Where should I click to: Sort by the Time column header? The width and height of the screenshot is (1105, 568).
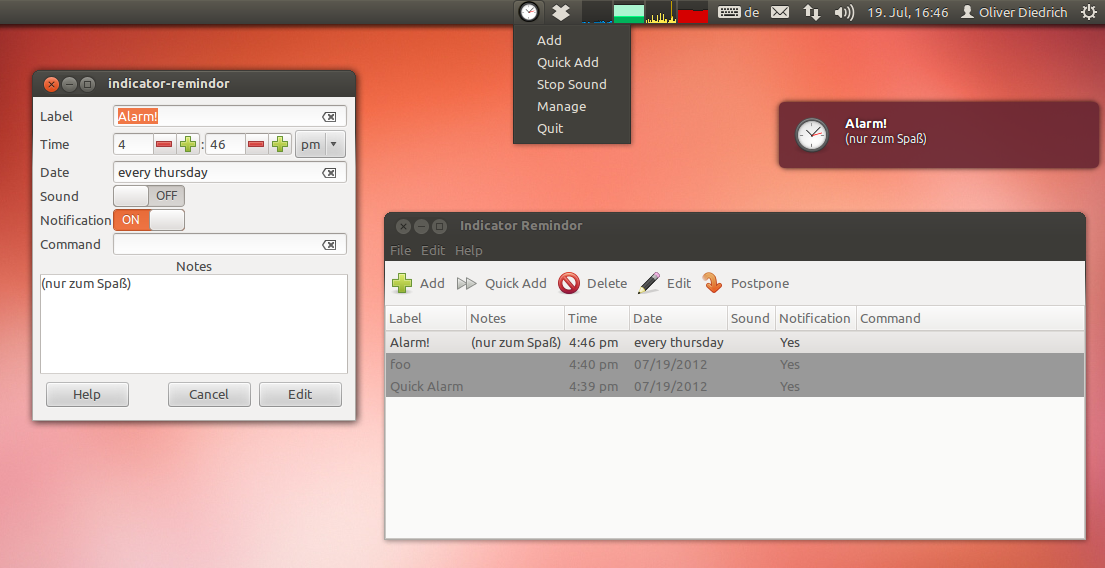point(597,319)
